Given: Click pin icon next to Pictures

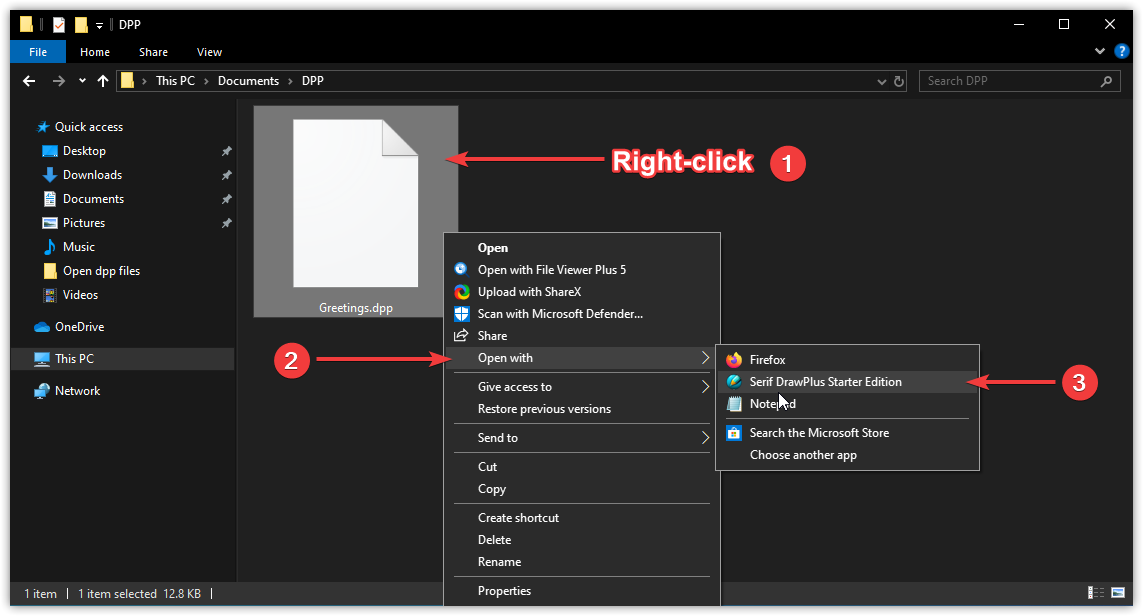Looking at the screenshot, I should pos(227,223).
